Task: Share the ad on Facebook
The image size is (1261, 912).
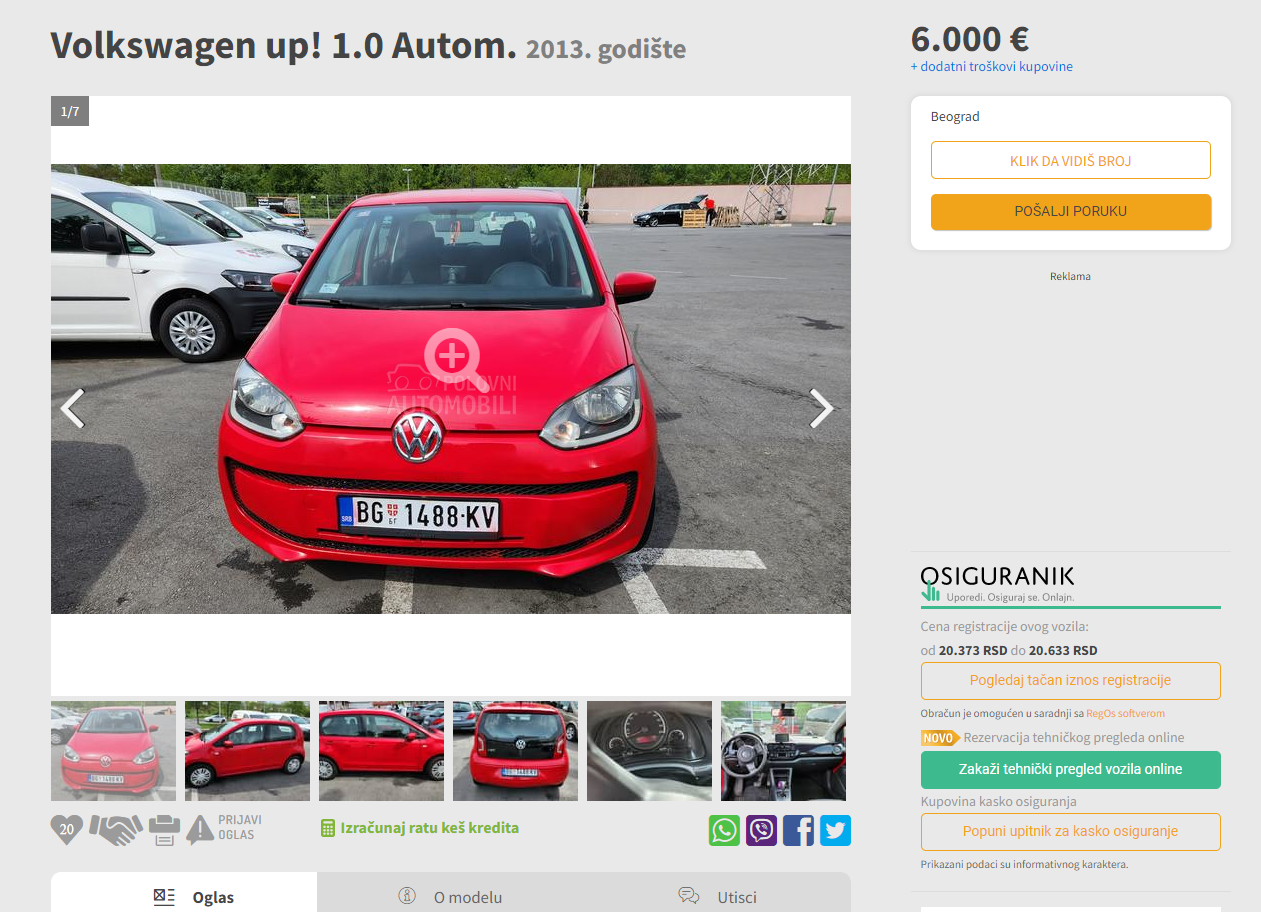Action: pyautogui.click(x=798, y=830)
